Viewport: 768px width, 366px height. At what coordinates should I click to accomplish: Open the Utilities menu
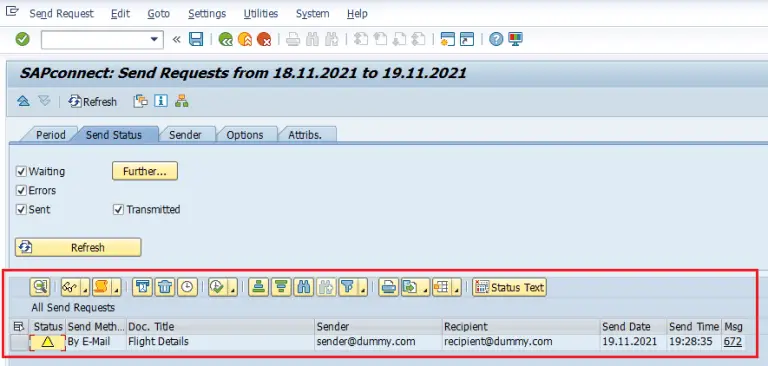click(261, 14)
